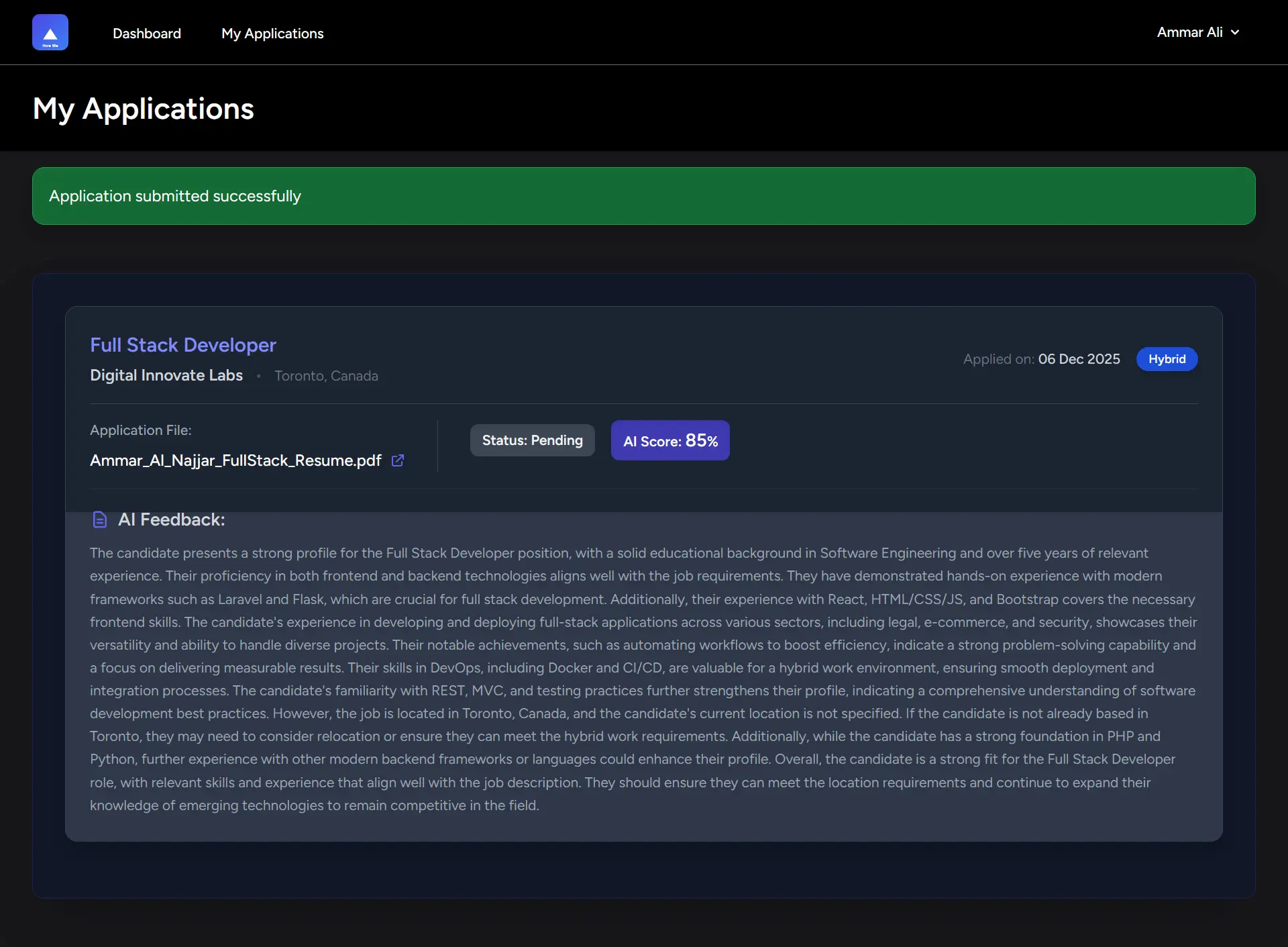Click the Digital Innovate Labs company name

tap(166, 375)
